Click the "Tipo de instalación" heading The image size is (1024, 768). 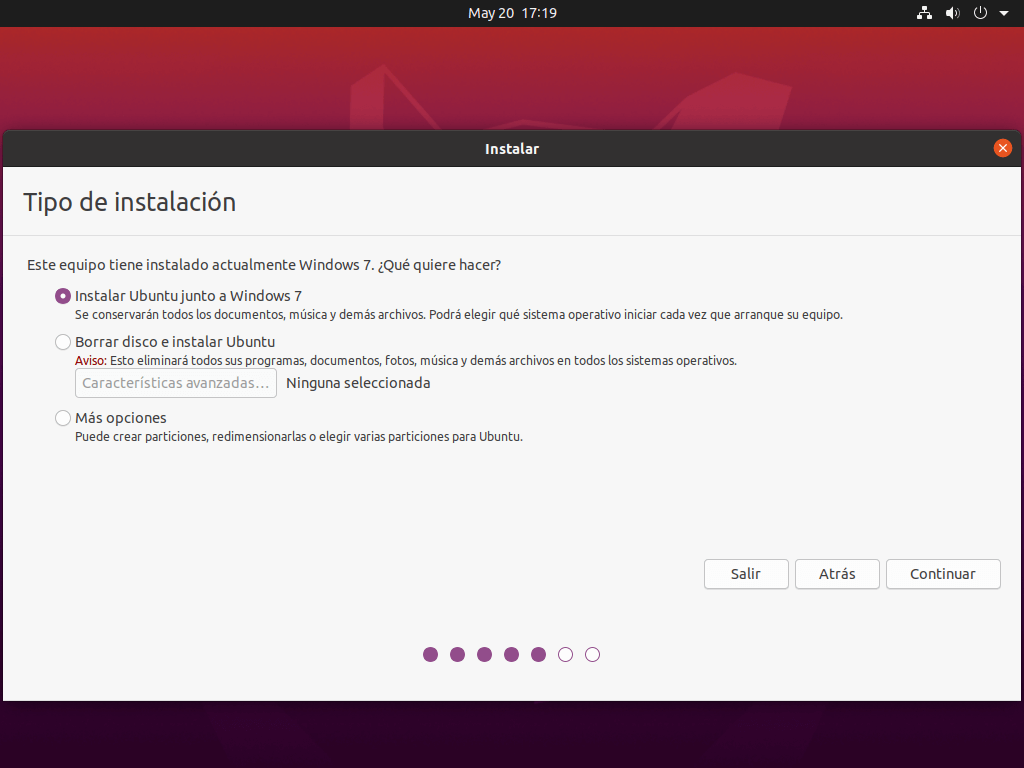130,202
